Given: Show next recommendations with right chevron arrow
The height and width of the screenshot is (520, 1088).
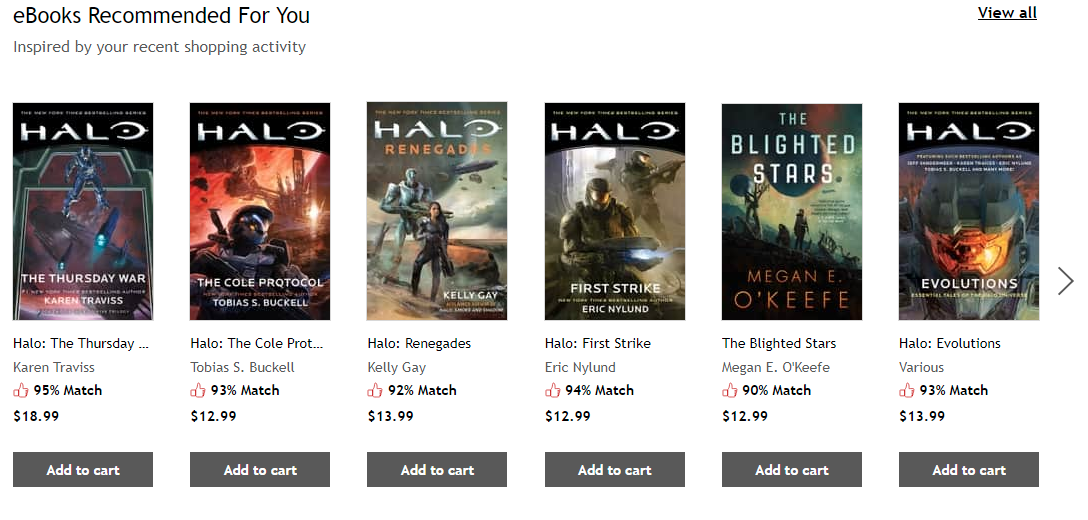Looking at the screenshot, I should pos(1065,281).
